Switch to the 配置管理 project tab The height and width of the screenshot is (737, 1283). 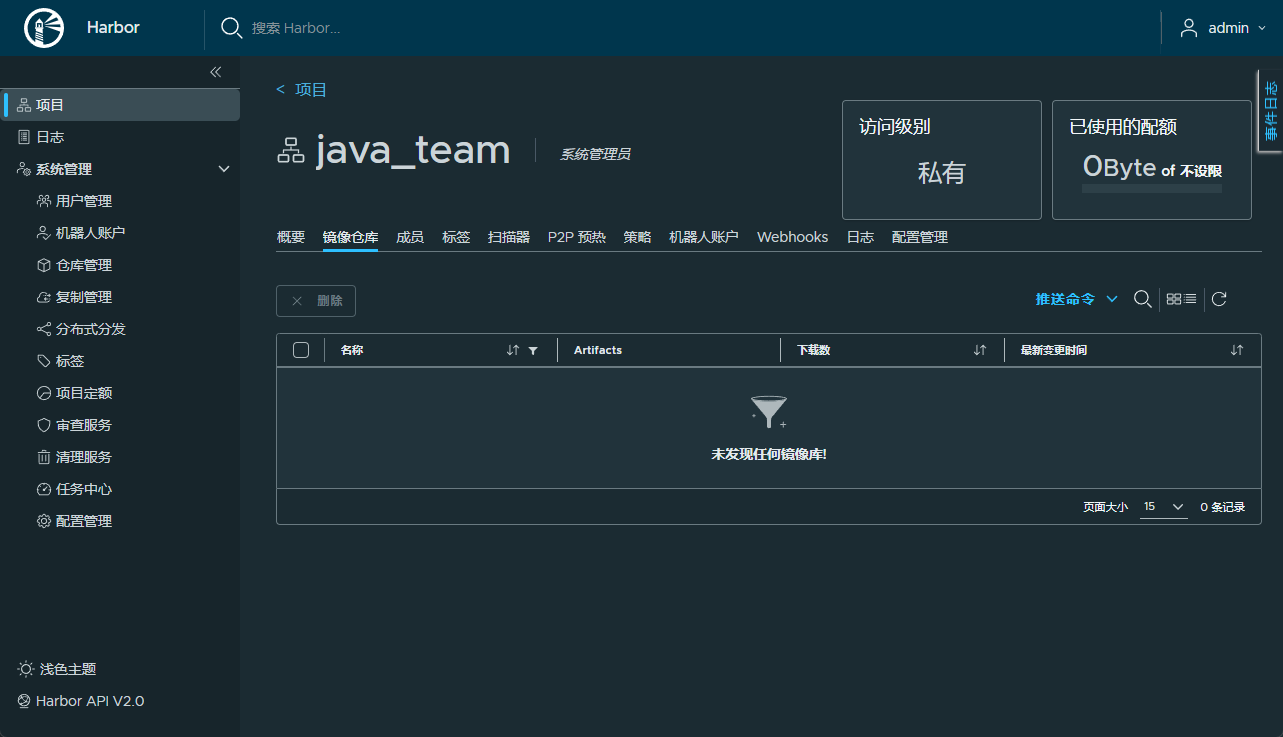(920, 237)
